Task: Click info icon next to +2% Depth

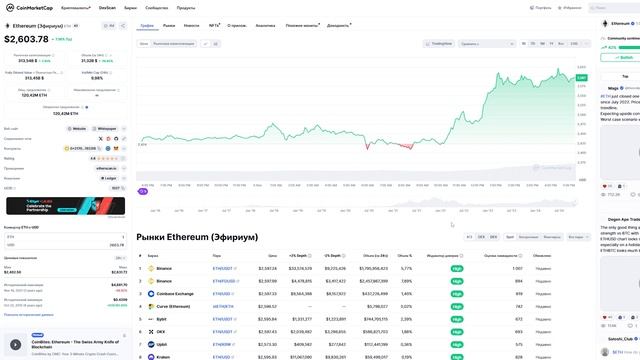Action: point(310,256)
